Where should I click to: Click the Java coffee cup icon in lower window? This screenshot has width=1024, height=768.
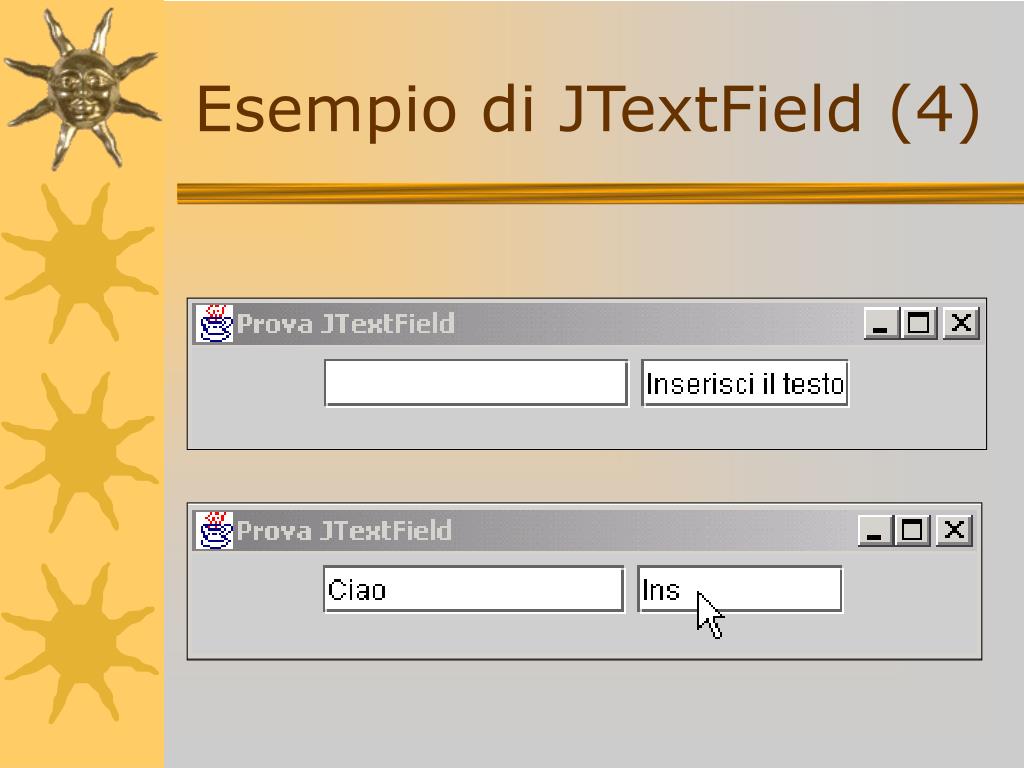(214, 530)
